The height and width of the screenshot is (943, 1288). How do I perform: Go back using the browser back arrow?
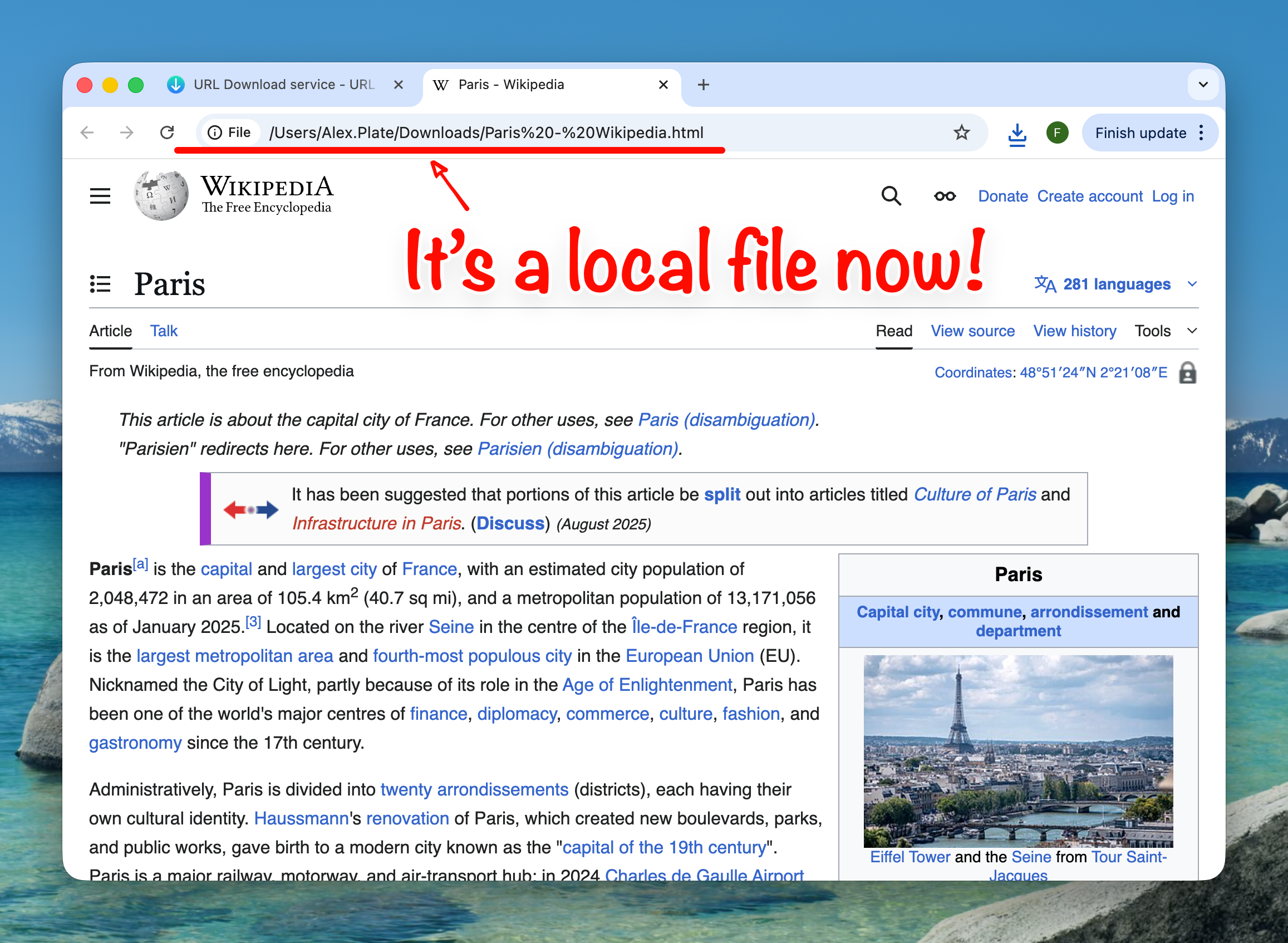[86, 132]
